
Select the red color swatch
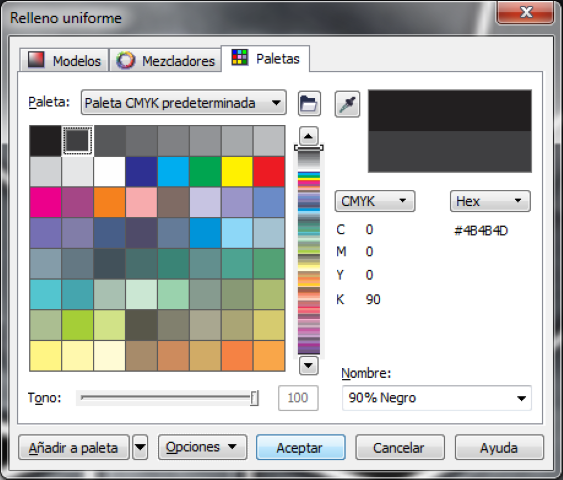269,172
